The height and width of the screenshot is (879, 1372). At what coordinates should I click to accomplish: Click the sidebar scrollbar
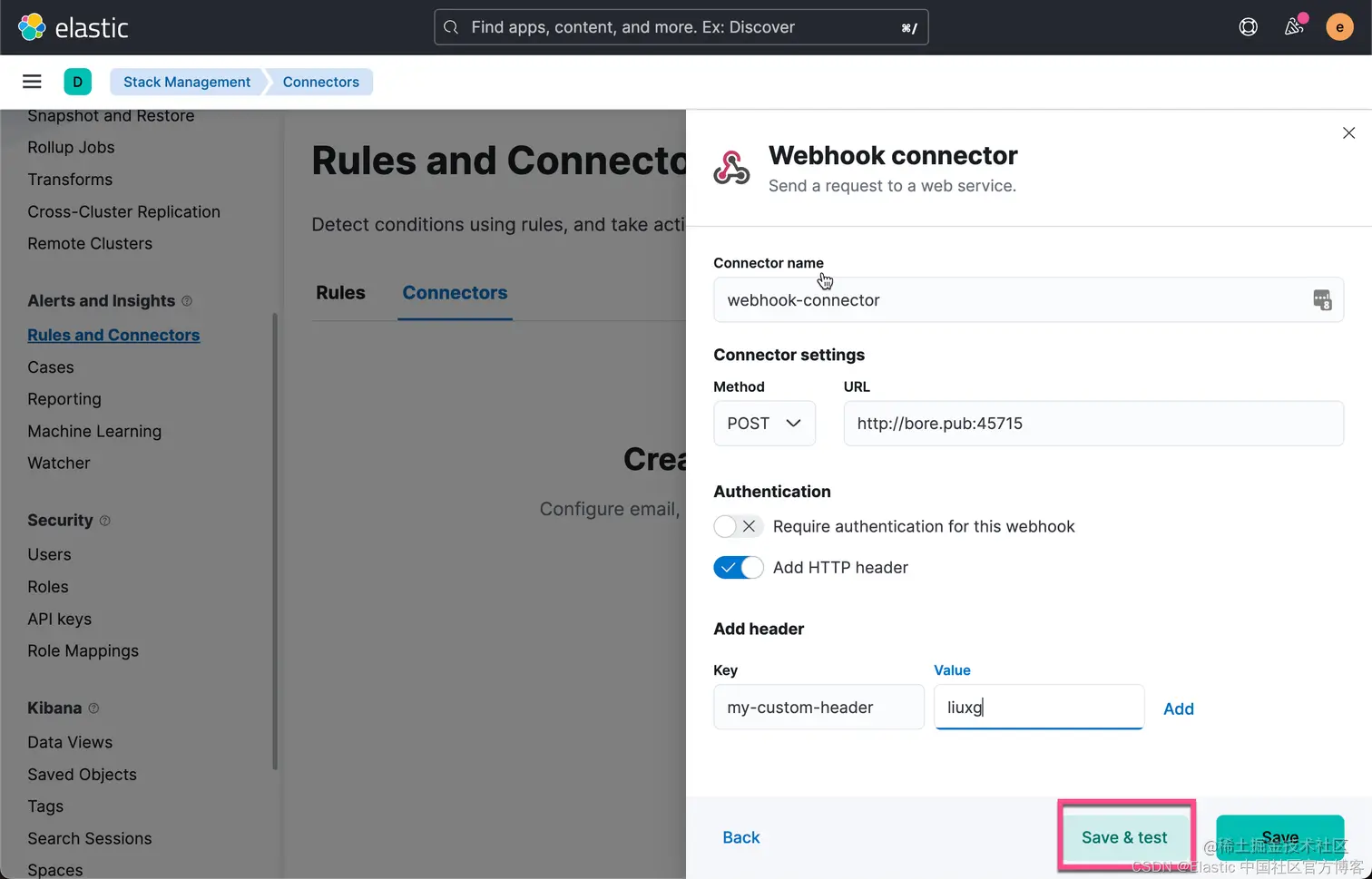point(275,542)
